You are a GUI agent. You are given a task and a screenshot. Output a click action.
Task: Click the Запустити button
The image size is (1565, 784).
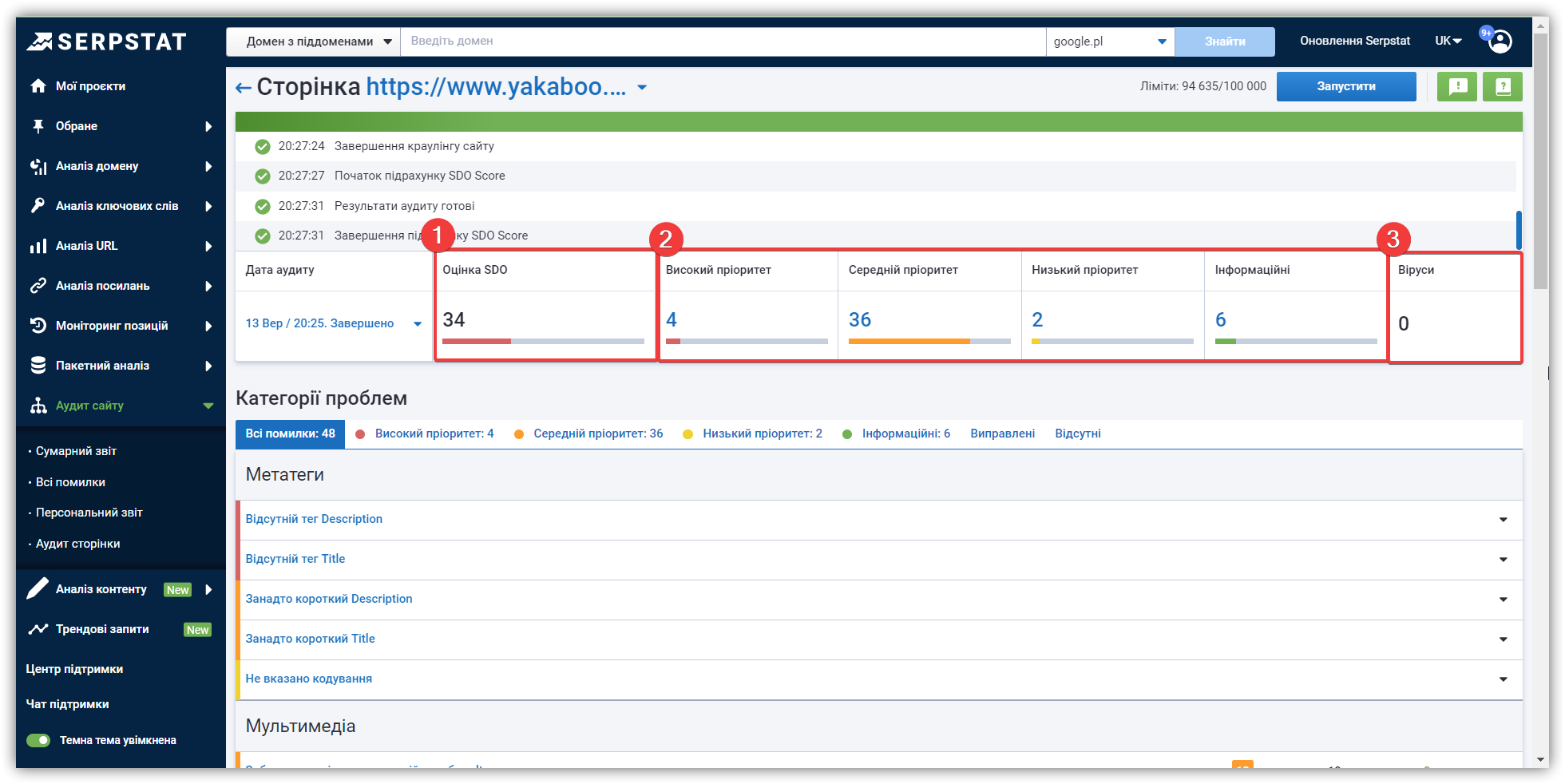point(1346,86)
